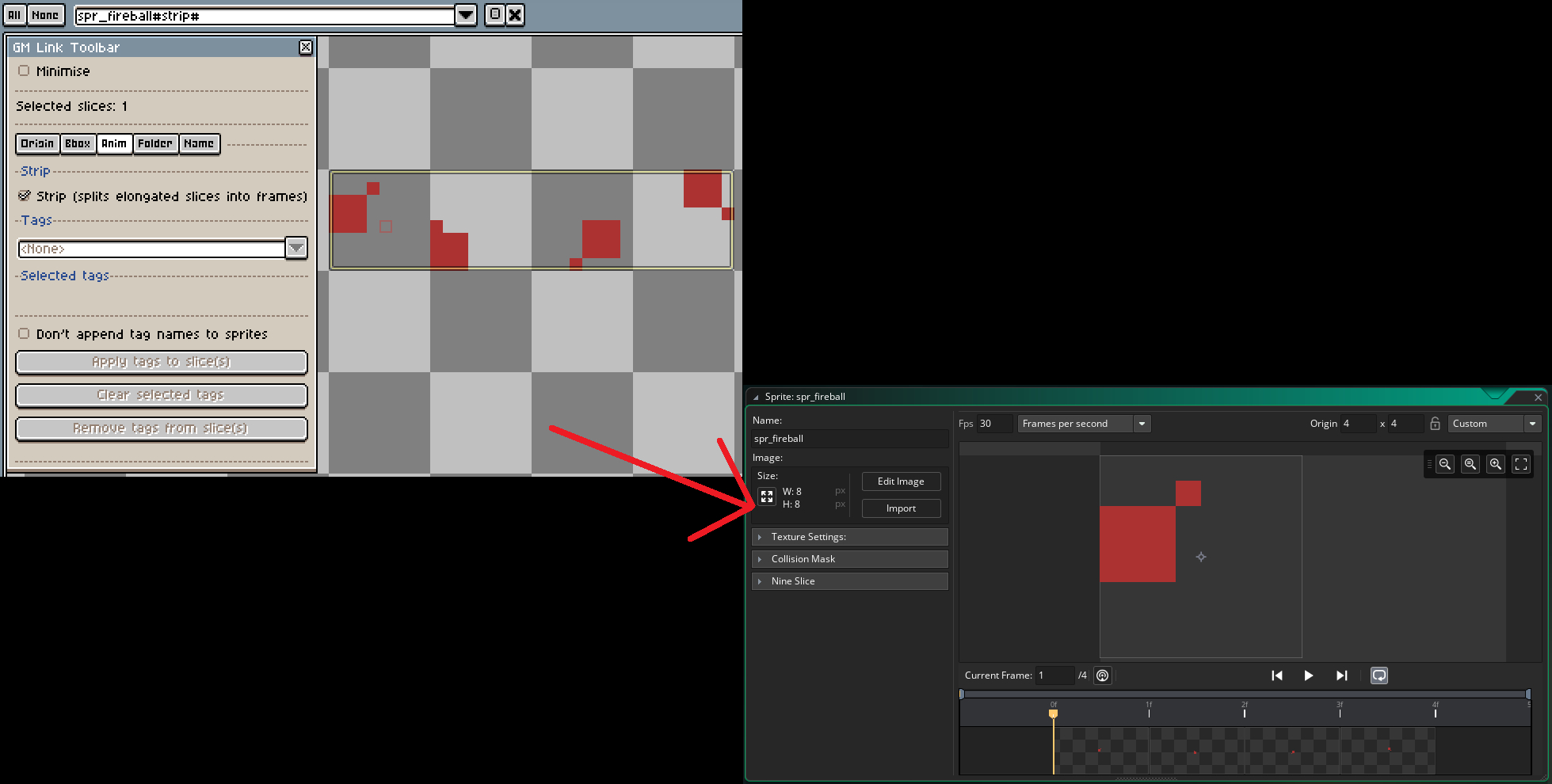Click the broadcast icon beside Current Frame
This screenshot has height=784, width=1552.
1102,676
